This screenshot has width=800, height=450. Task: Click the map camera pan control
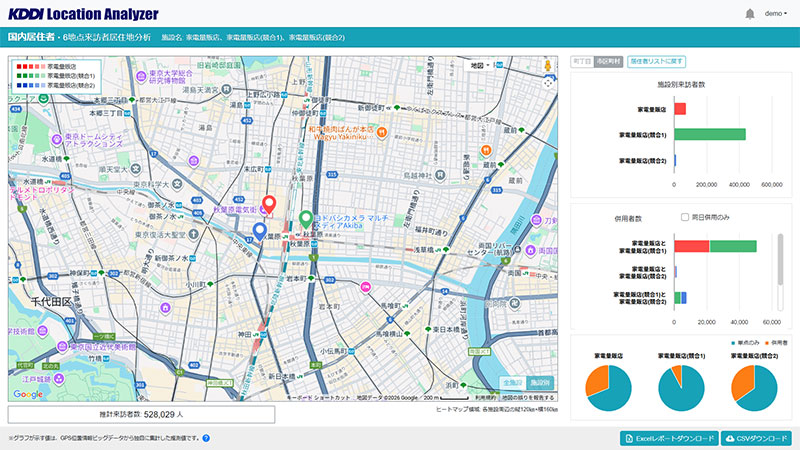(548, 84)
